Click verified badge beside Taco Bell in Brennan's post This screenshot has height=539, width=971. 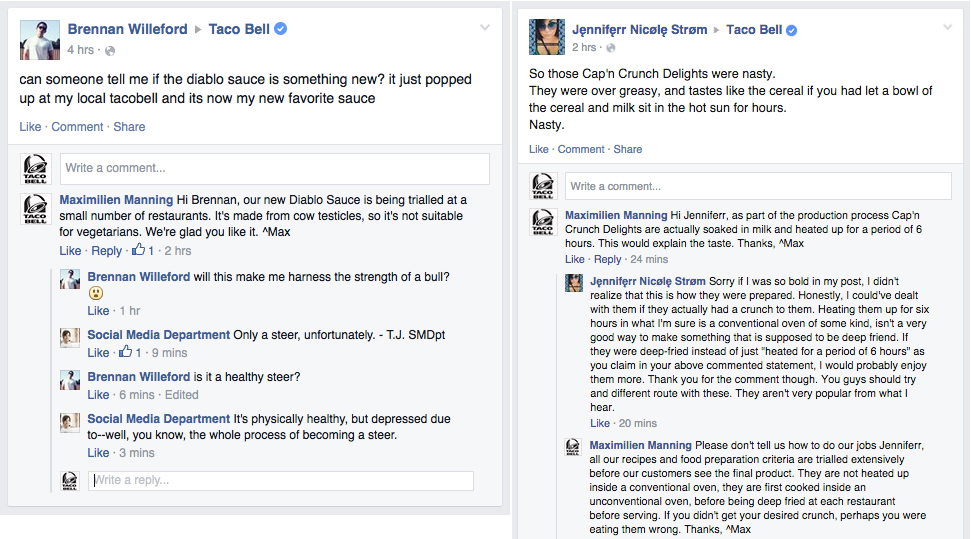(x=281, y=29)
